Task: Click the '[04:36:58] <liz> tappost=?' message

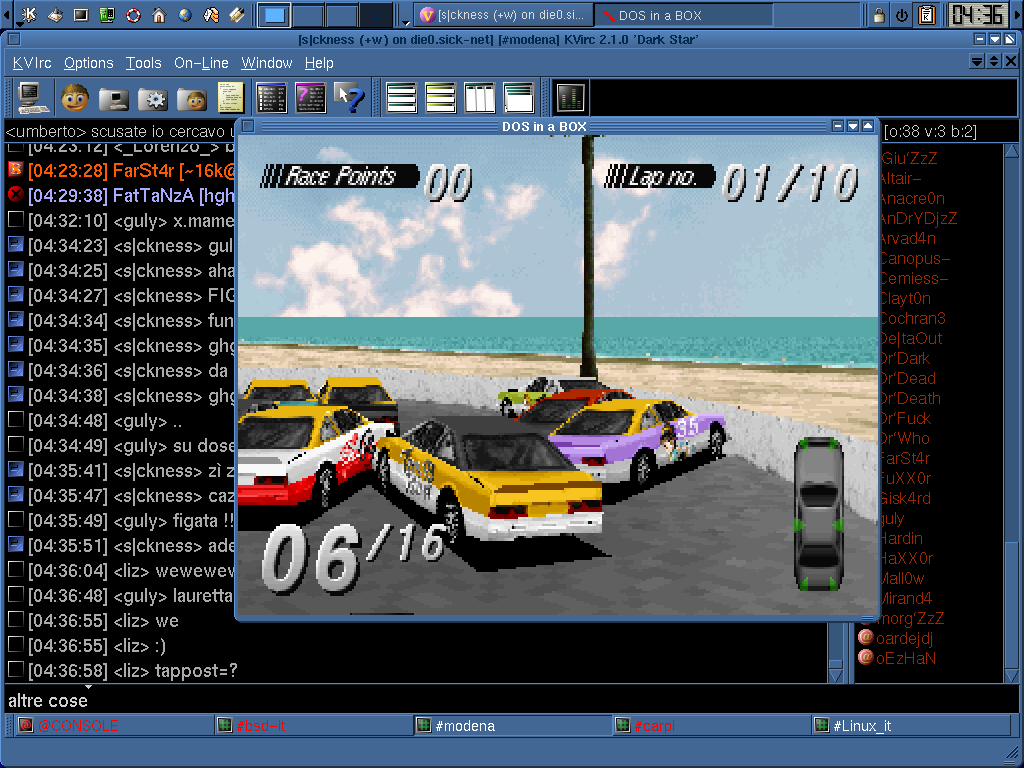Action: pyautogui.click(x=133, y=671)
